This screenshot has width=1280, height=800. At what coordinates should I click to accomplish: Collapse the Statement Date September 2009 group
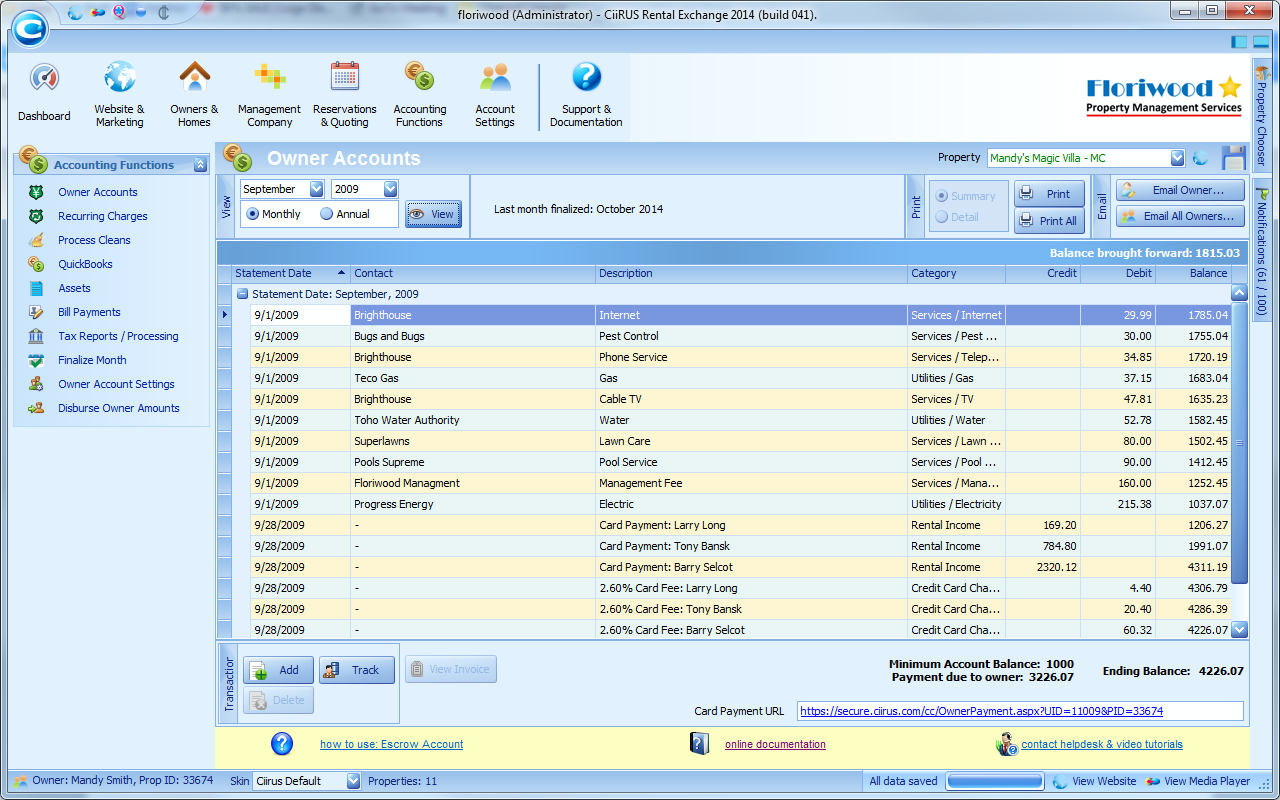242,294
